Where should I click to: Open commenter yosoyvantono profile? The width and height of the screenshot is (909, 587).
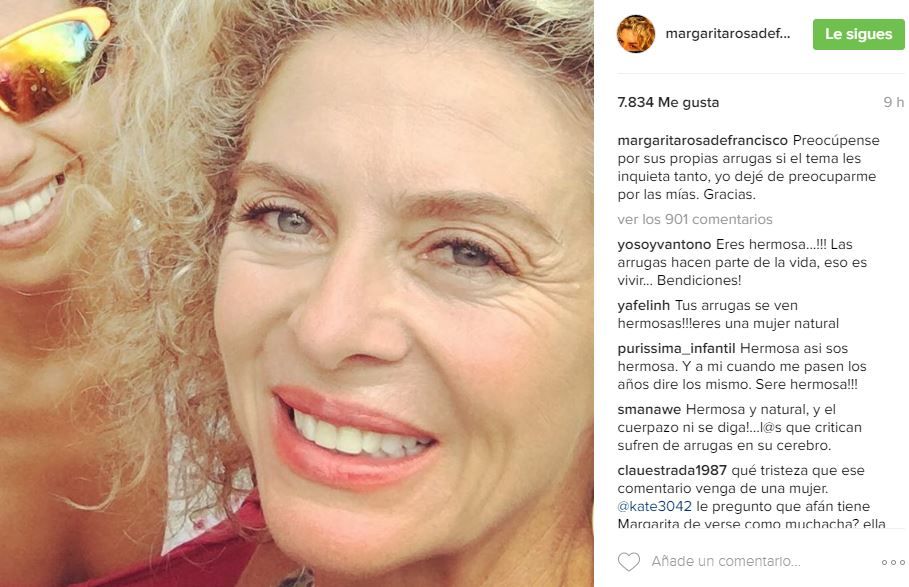click(664, 244)
